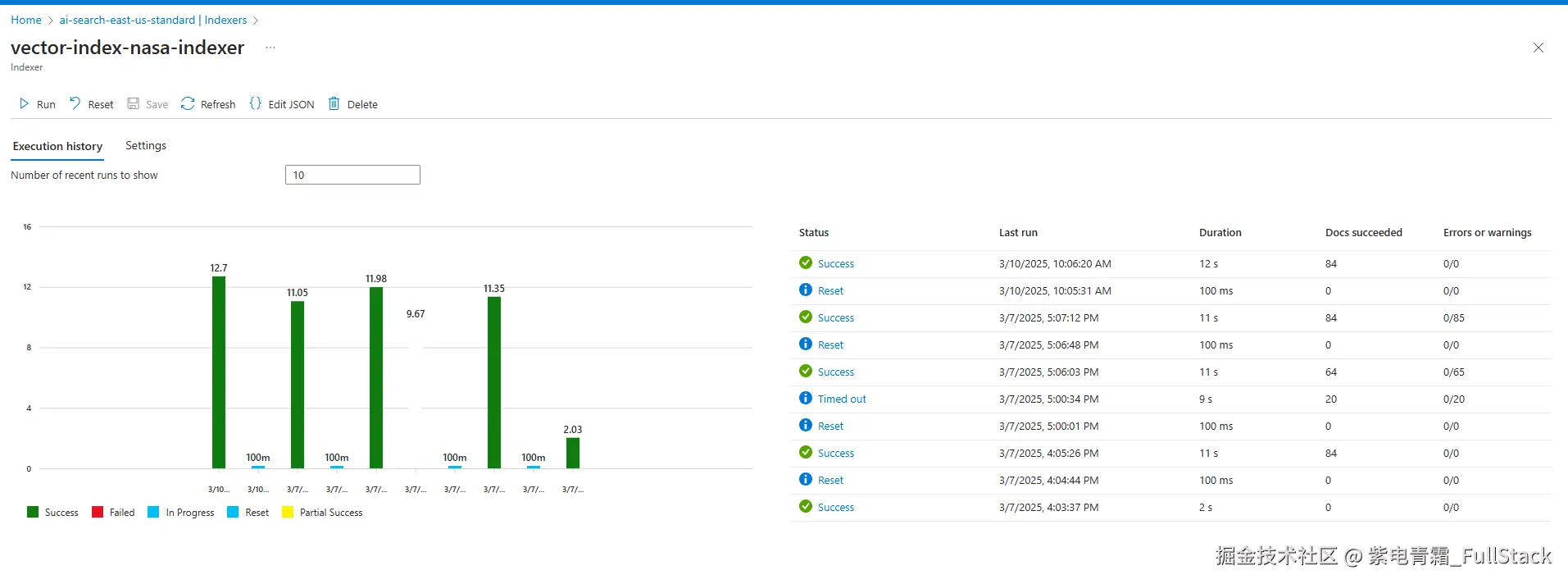
Task: Click info icon beside Timed out status
Action: [806, 398]
